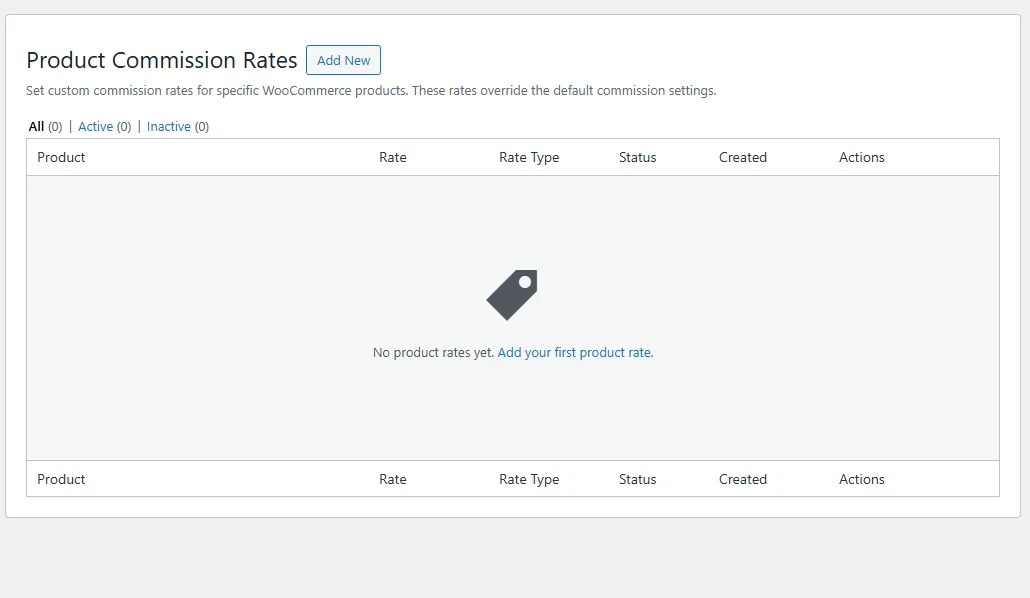The width and height of the screenshot is (1030, 598).
Task: Select the All filter view
Action: tap(35, 126)
